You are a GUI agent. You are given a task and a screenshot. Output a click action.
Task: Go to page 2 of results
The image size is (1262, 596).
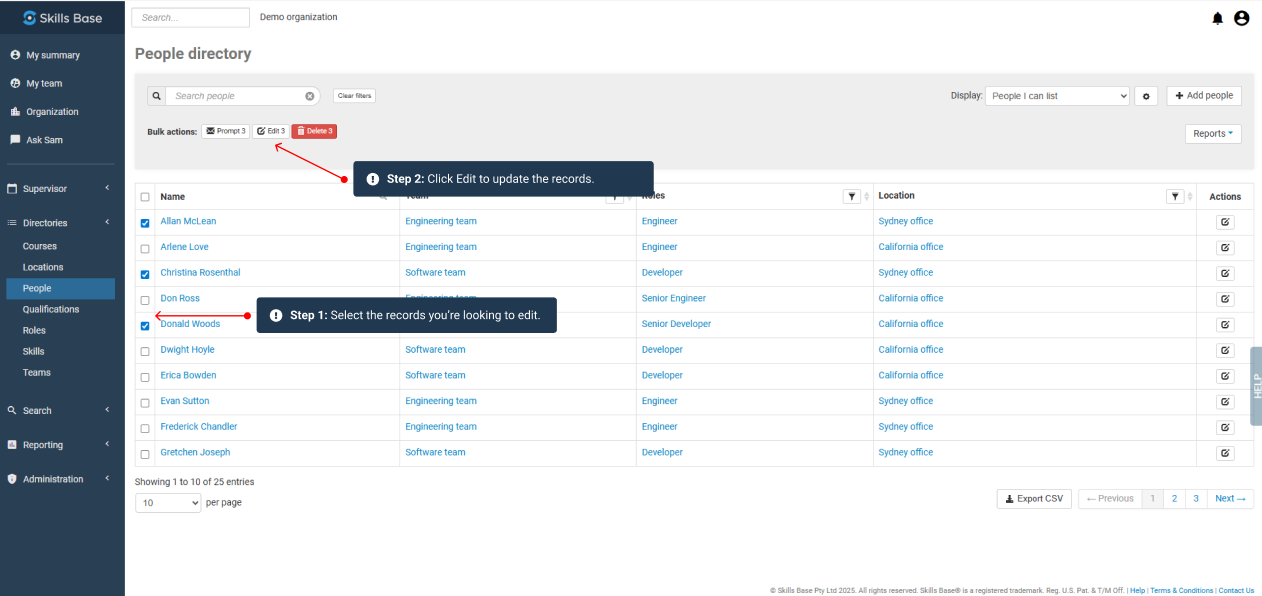(x=1174, y=498)
